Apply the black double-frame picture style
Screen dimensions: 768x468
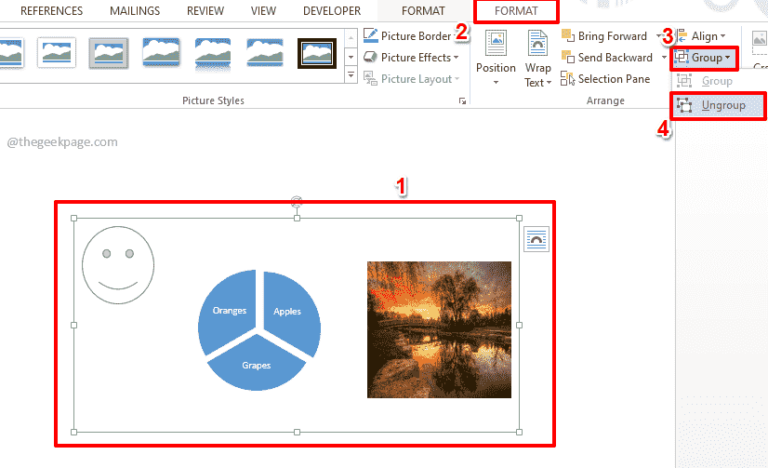[x=317, y=53]
